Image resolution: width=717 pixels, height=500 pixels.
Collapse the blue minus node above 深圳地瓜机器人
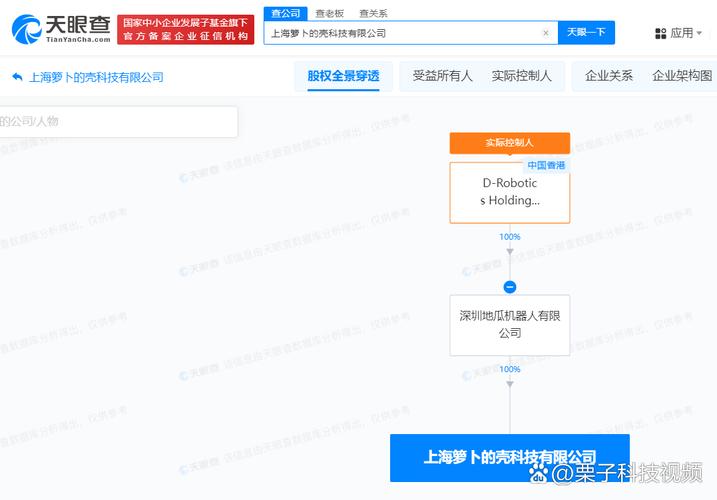coord(510,287)
